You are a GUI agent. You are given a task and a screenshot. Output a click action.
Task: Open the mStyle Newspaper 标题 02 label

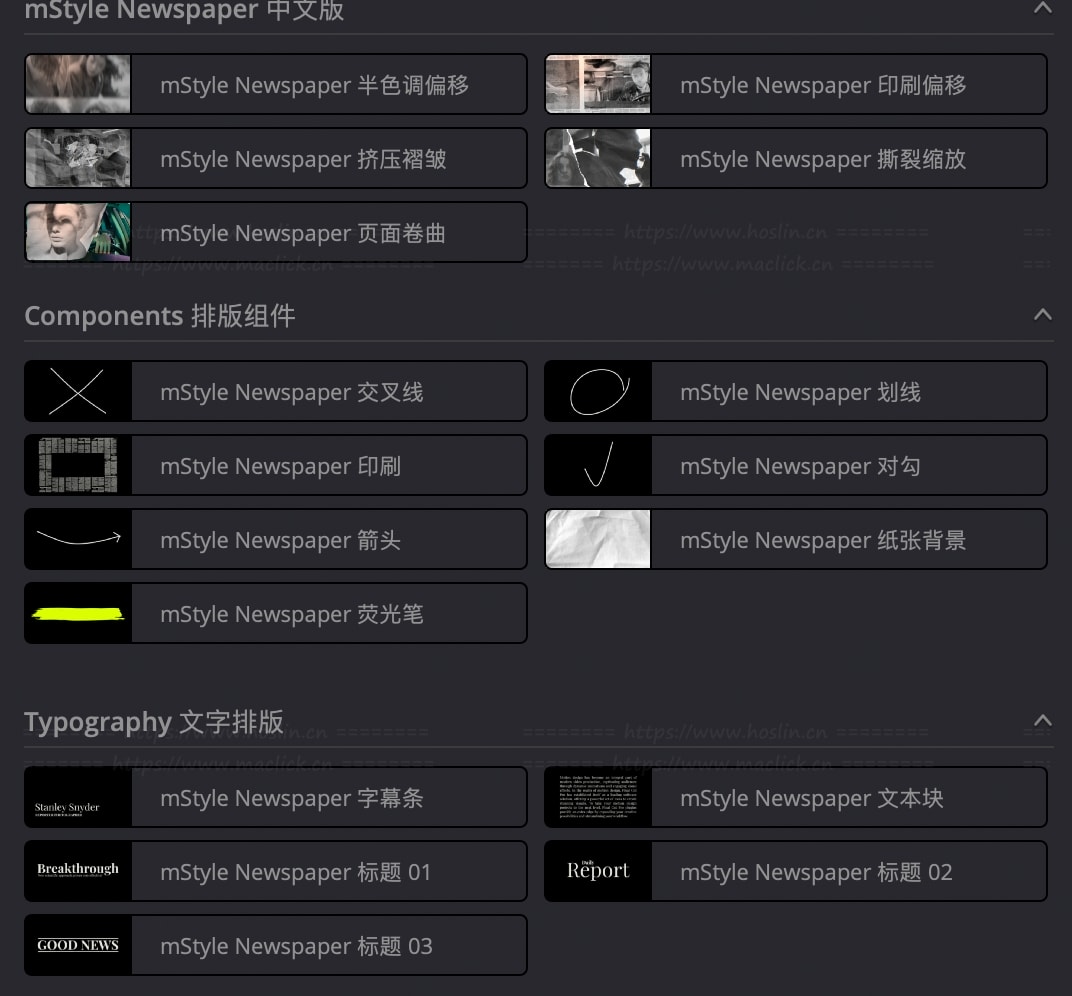coord(816,872)
